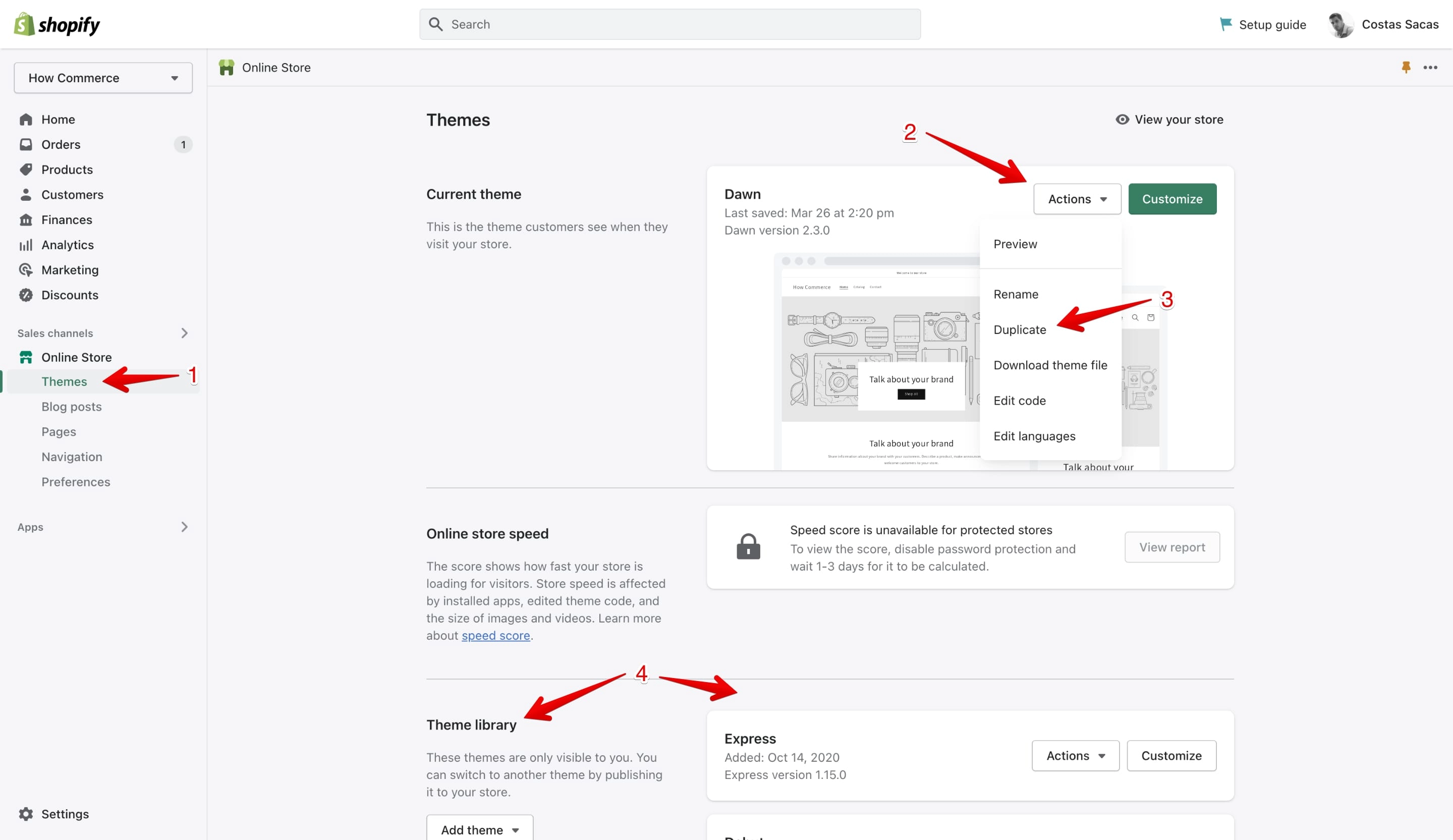
Task: Click the Finances bank icon
Action: [x=26, y=219]
